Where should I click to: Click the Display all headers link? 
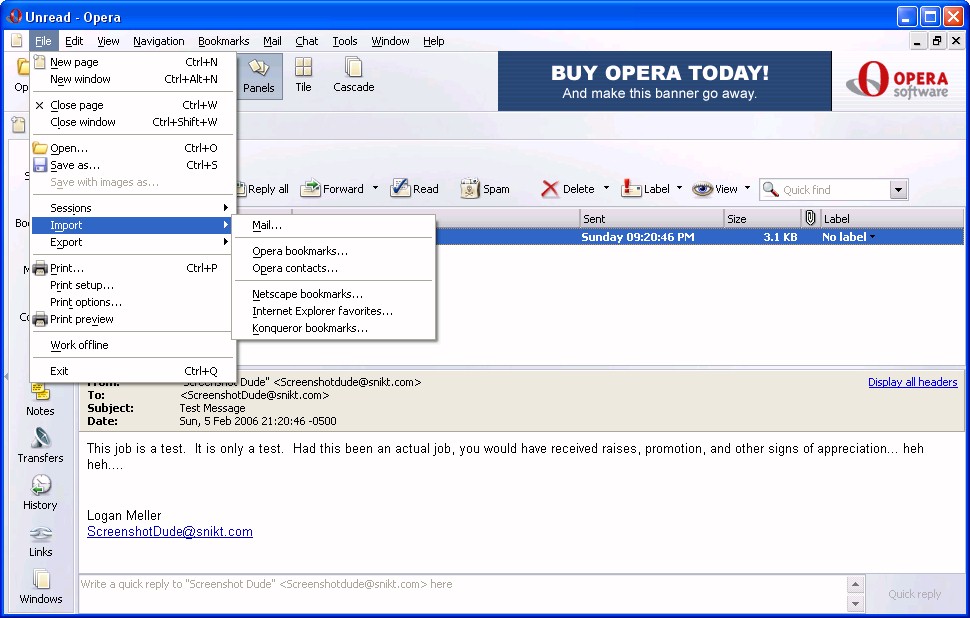tap(912, 382)
